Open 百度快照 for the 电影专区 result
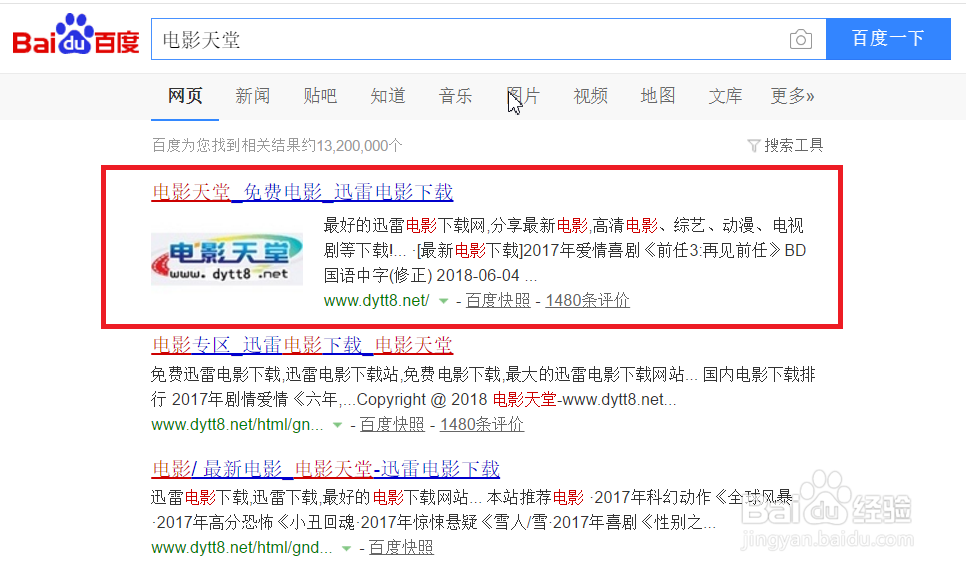 point(392,425)
